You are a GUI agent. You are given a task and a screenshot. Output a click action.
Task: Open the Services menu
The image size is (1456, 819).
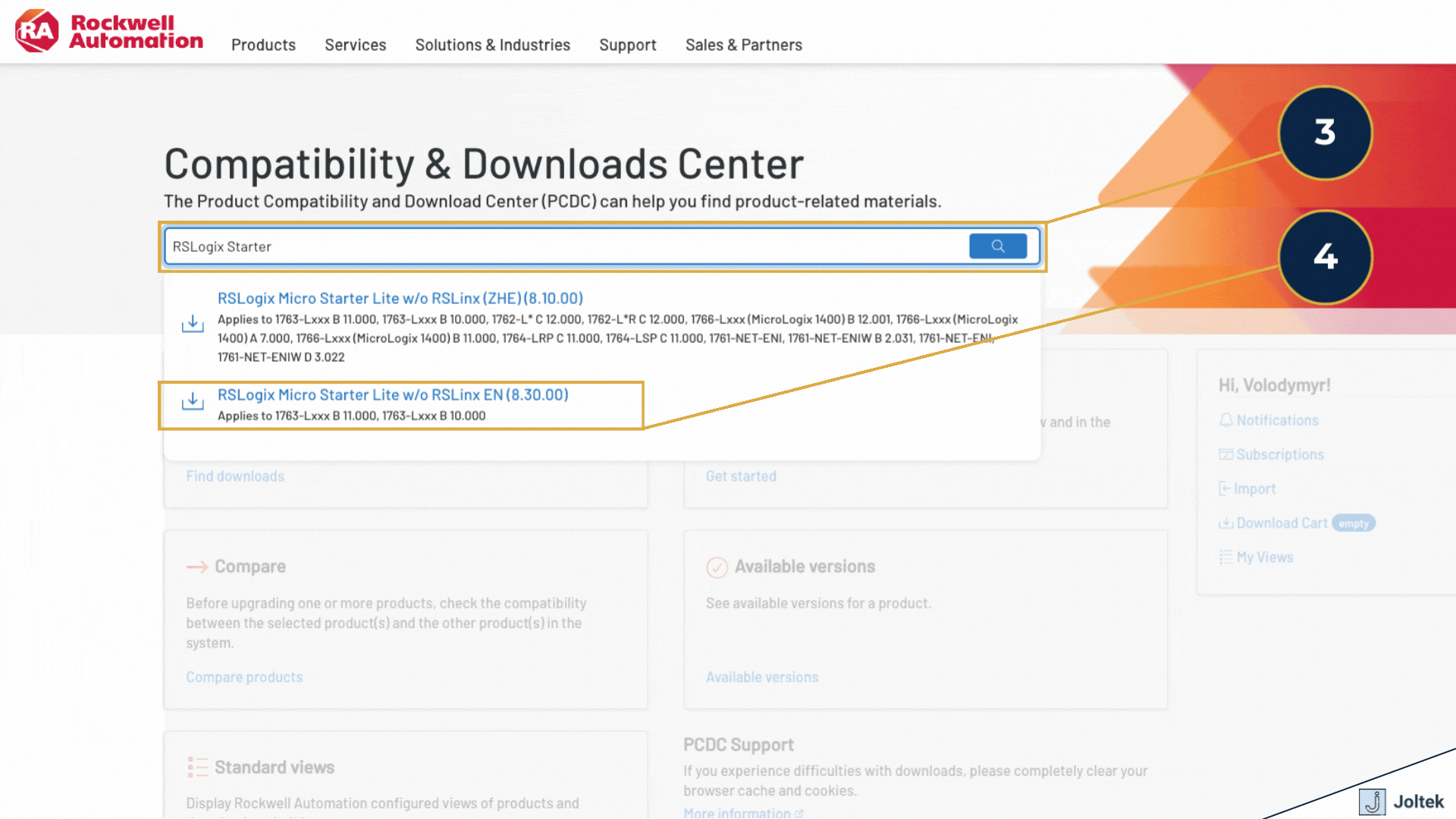click(x=356, y=45)
